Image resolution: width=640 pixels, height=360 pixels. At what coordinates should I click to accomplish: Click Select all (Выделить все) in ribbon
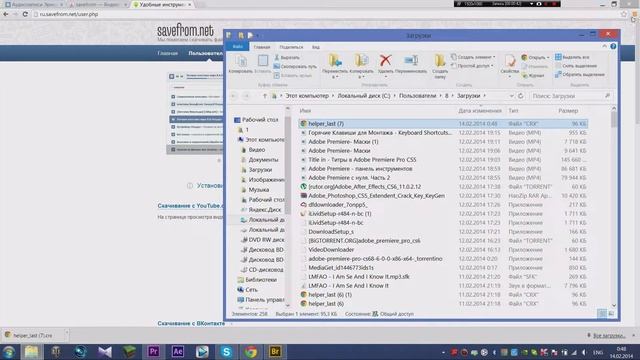pos(572,57)
